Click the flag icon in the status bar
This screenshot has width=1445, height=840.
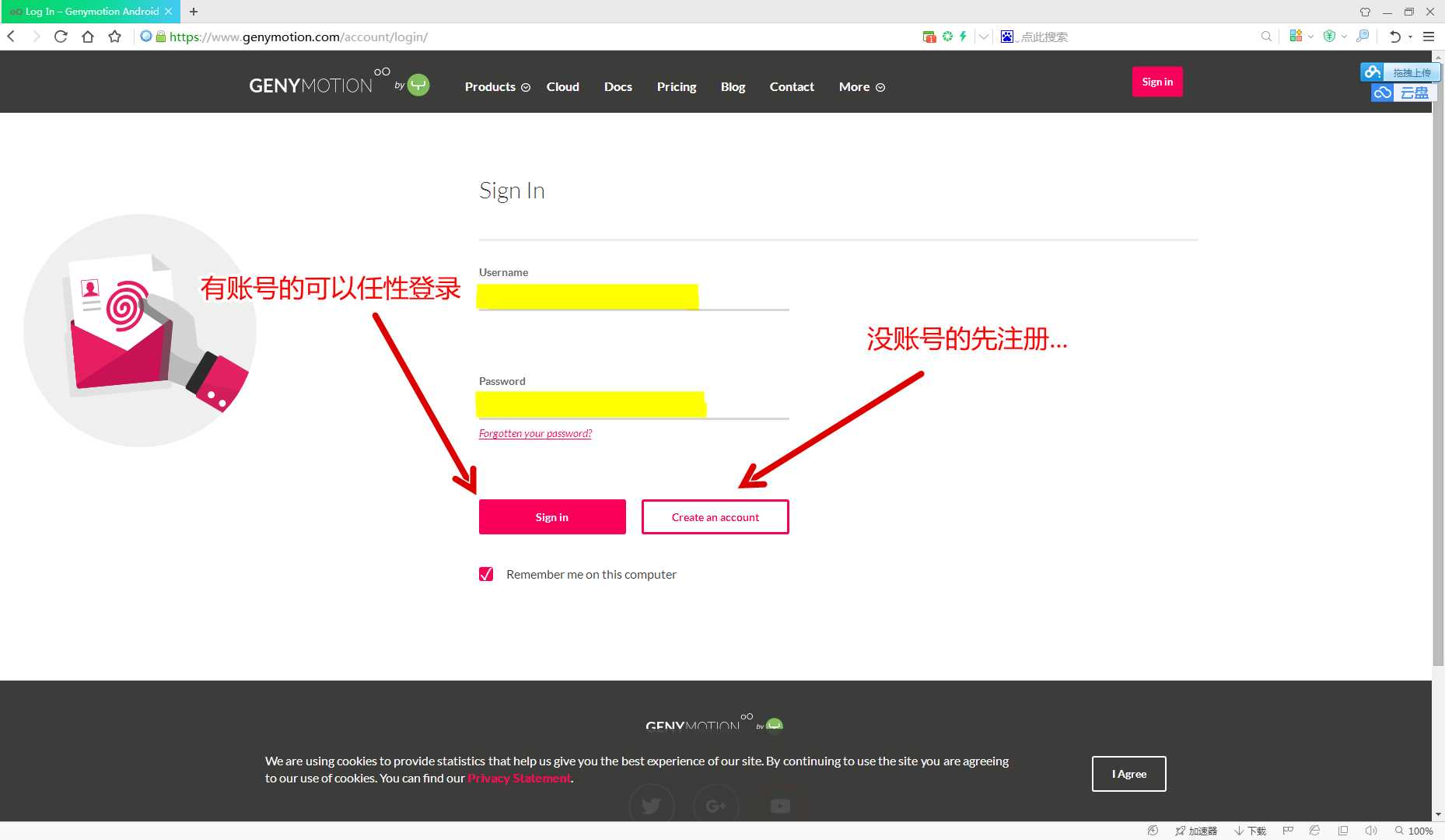(x=1288, y=831)
